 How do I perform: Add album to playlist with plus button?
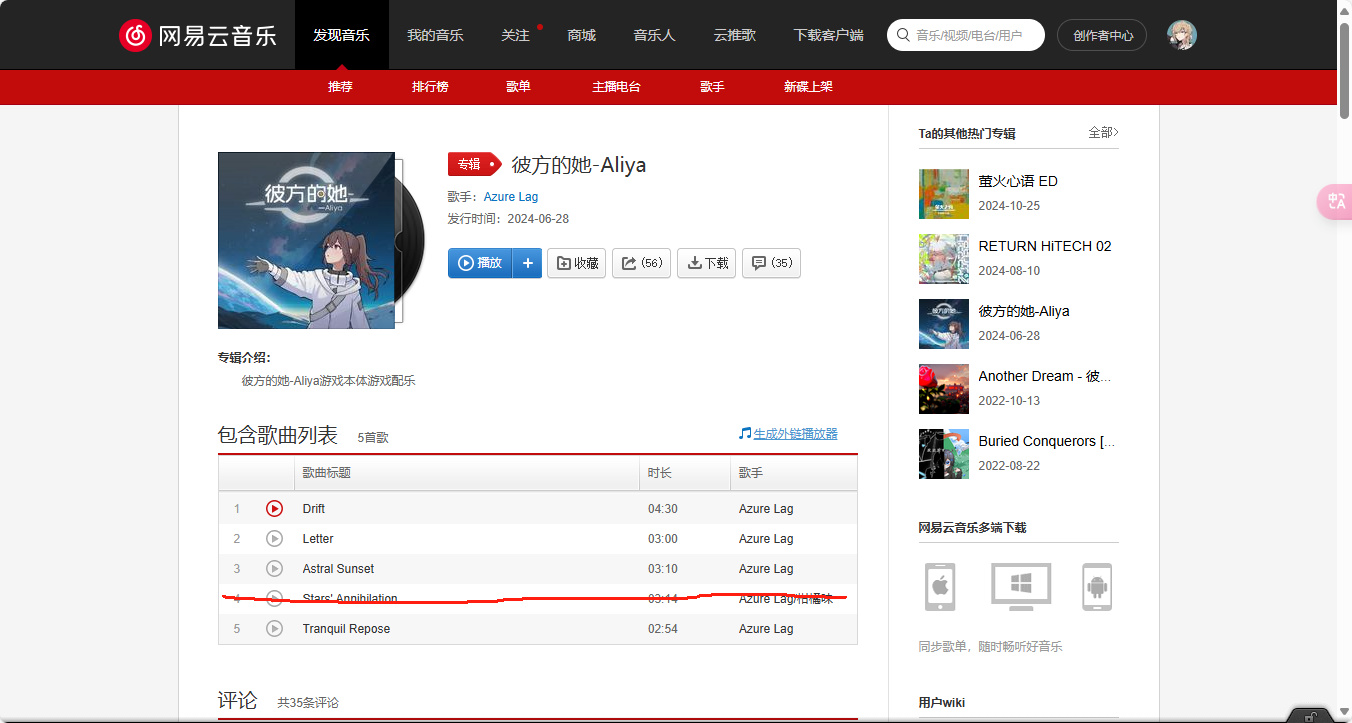click(527, 263)
